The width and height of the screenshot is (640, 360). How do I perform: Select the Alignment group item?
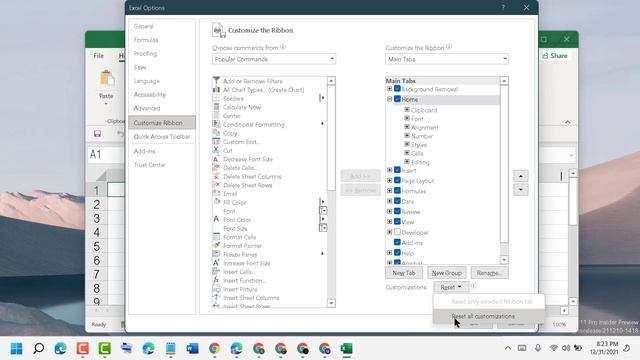pos(424,127)
